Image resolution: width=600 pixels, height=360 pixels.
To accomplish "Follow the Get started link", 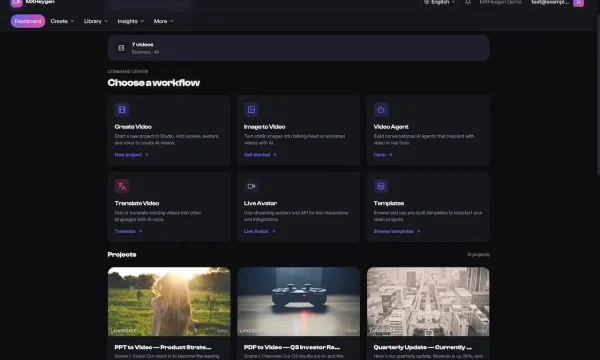I will [260, 155].
